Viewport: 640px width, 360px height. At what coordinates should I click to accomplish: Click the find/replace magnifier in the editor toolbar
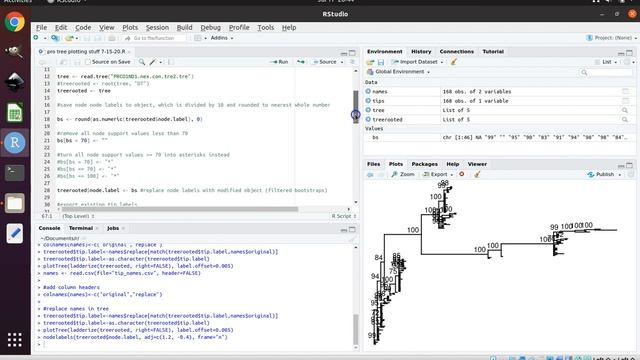point(142,62)
